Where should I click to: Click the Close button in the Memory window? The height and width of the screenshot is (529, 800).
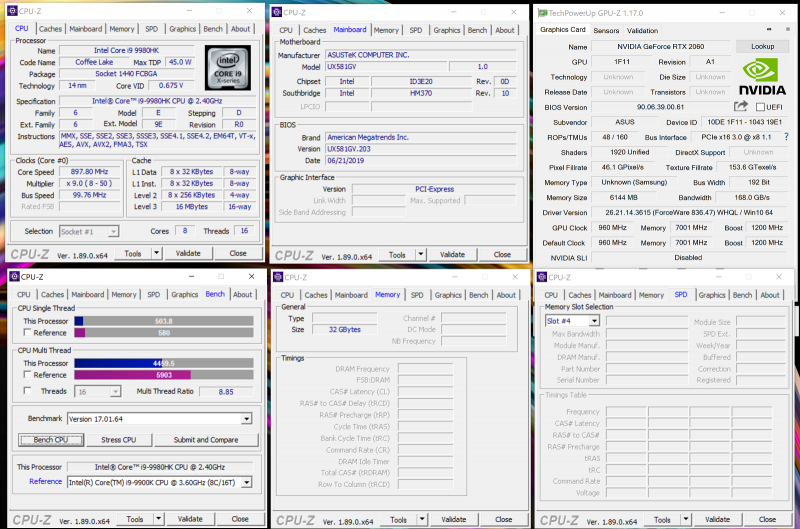point(503,519)
